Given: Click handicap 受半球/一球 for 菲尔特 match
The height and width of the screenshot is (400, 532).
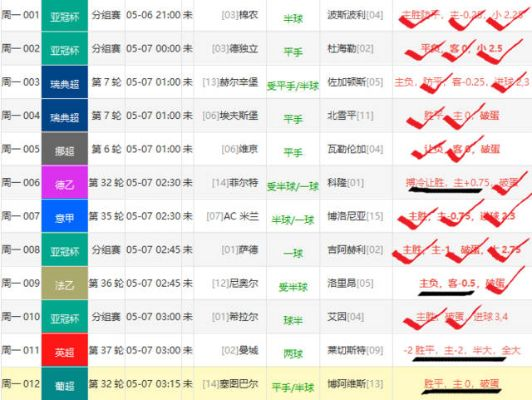Looking at the screenshot, I should 293,186.
